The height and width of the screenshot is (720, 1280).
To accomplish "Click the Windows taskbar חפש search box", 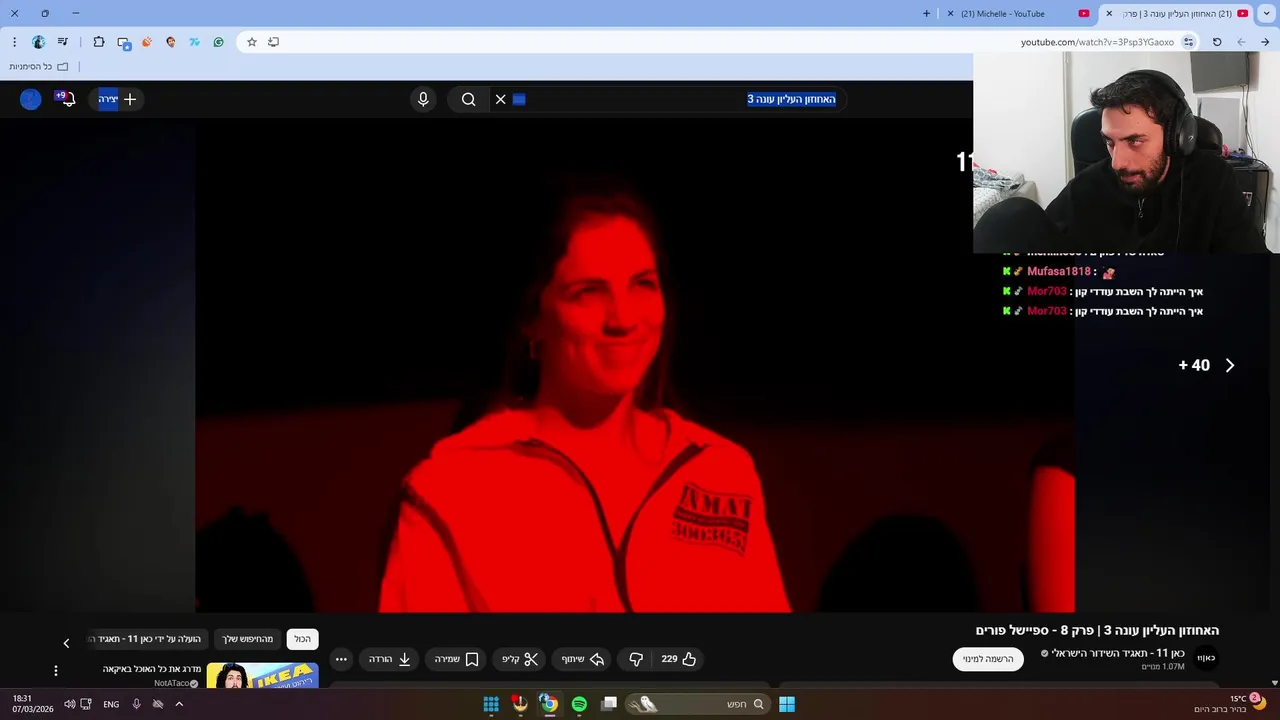I will click(698, 704).
